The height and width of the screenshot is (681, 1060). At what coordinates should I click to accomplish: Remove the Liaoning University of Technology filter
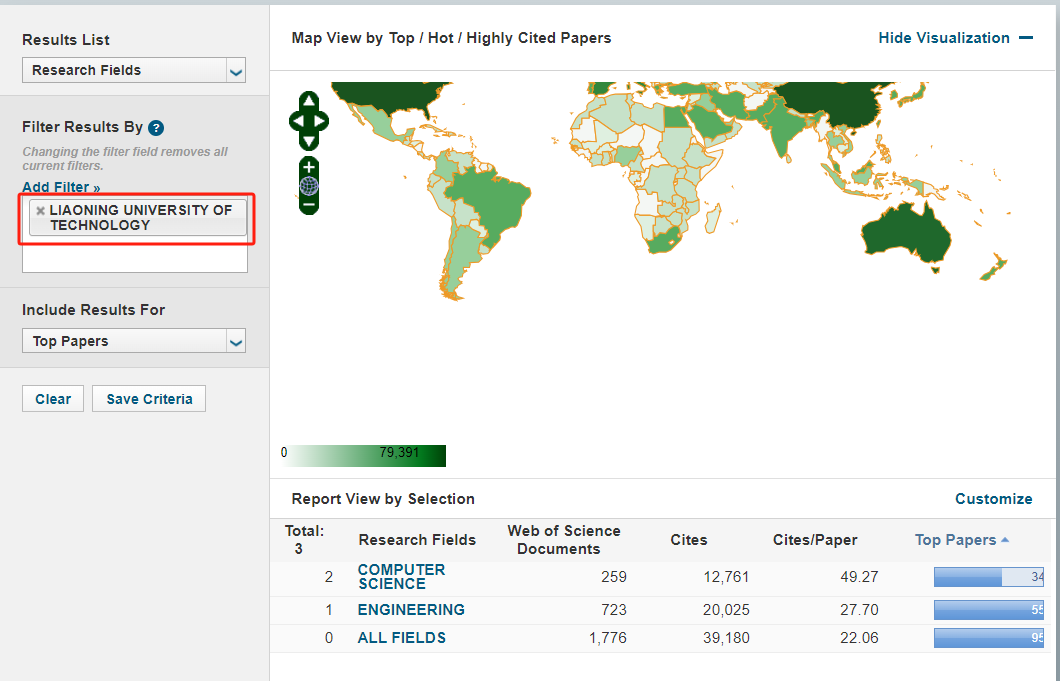click(40, 211)
